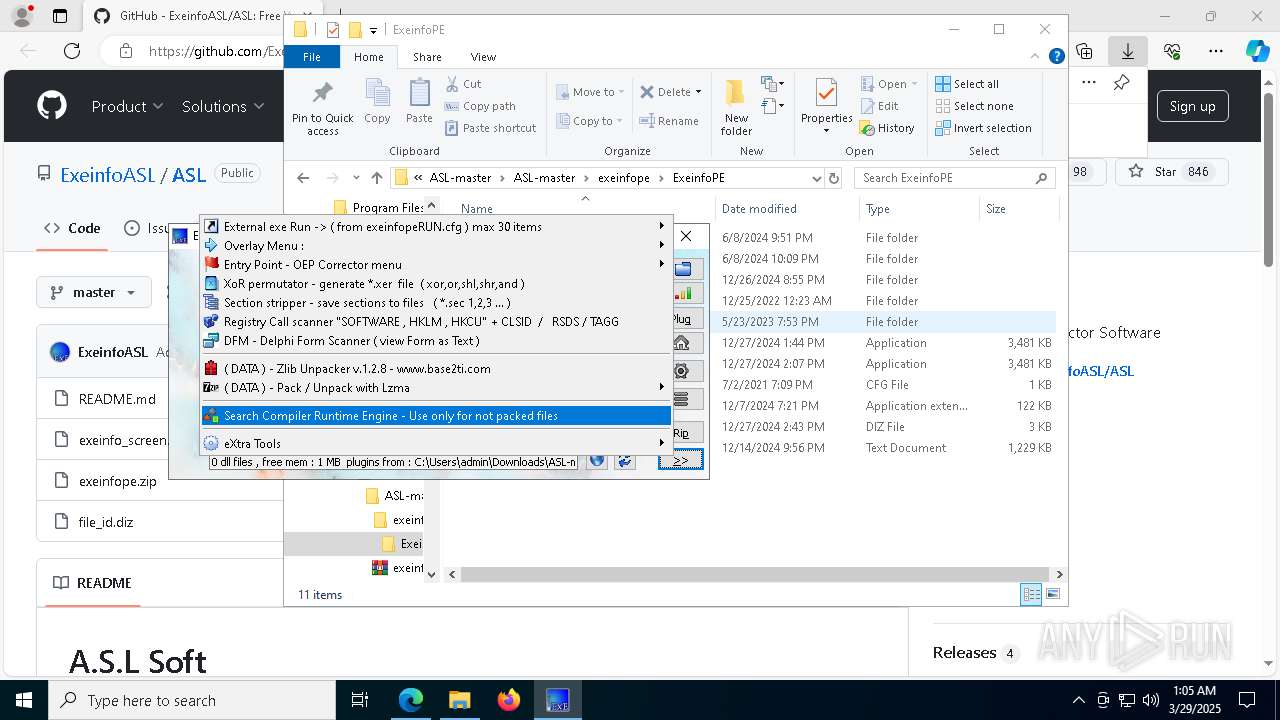The height and width of the screenshot is (720, 1280).
Task: Expand the Delete dropdown arrow
Action: click(698, 92)
